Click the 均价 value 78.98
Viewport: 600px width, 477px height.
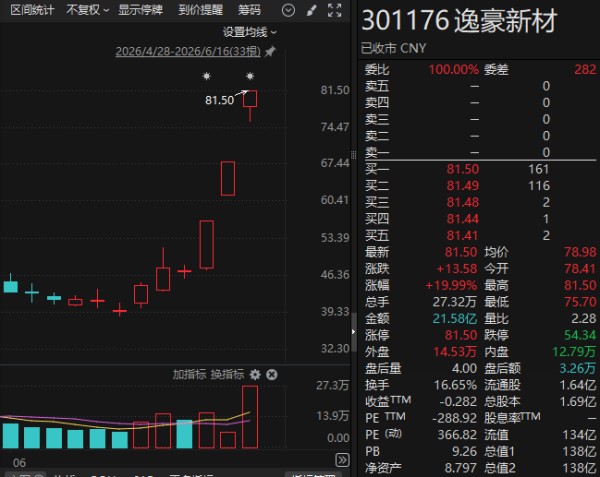[580, 252]
